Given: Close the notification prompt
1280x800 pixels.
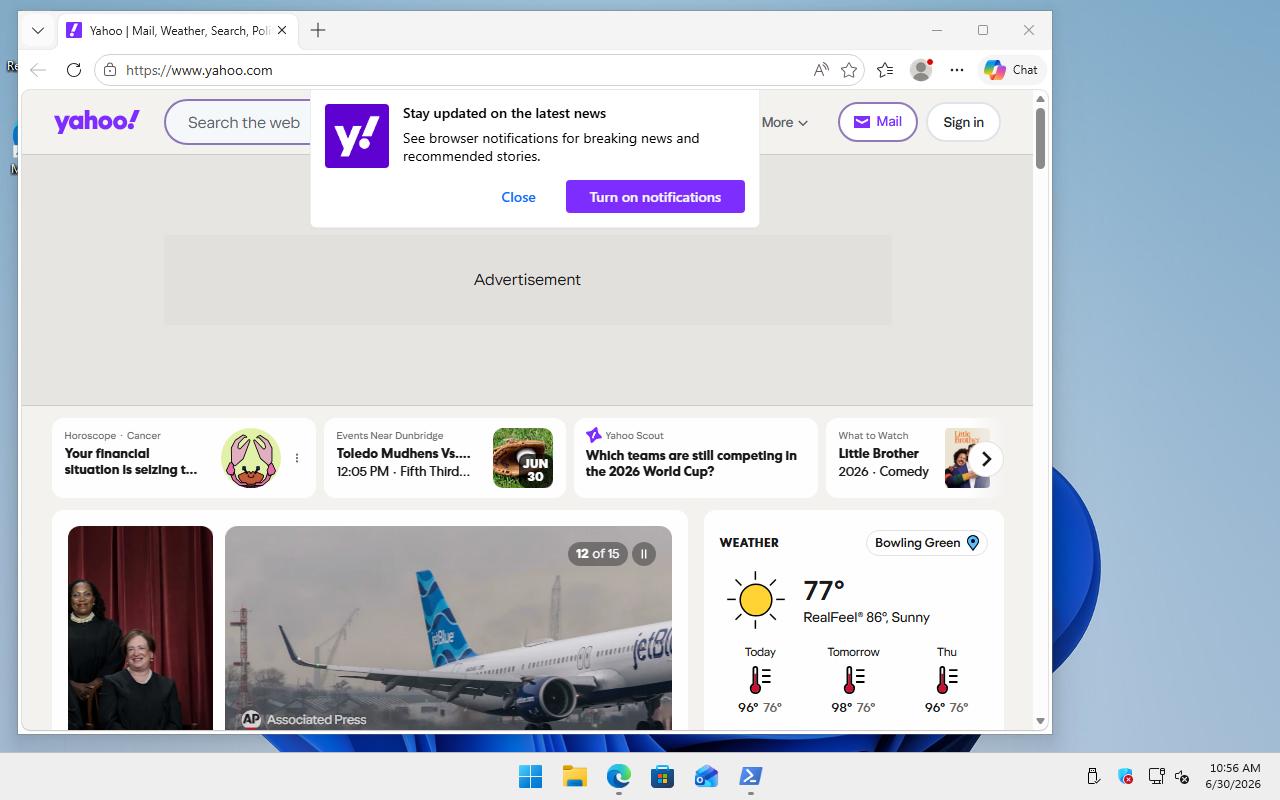Looking at the screenshot, I should 518,197.
